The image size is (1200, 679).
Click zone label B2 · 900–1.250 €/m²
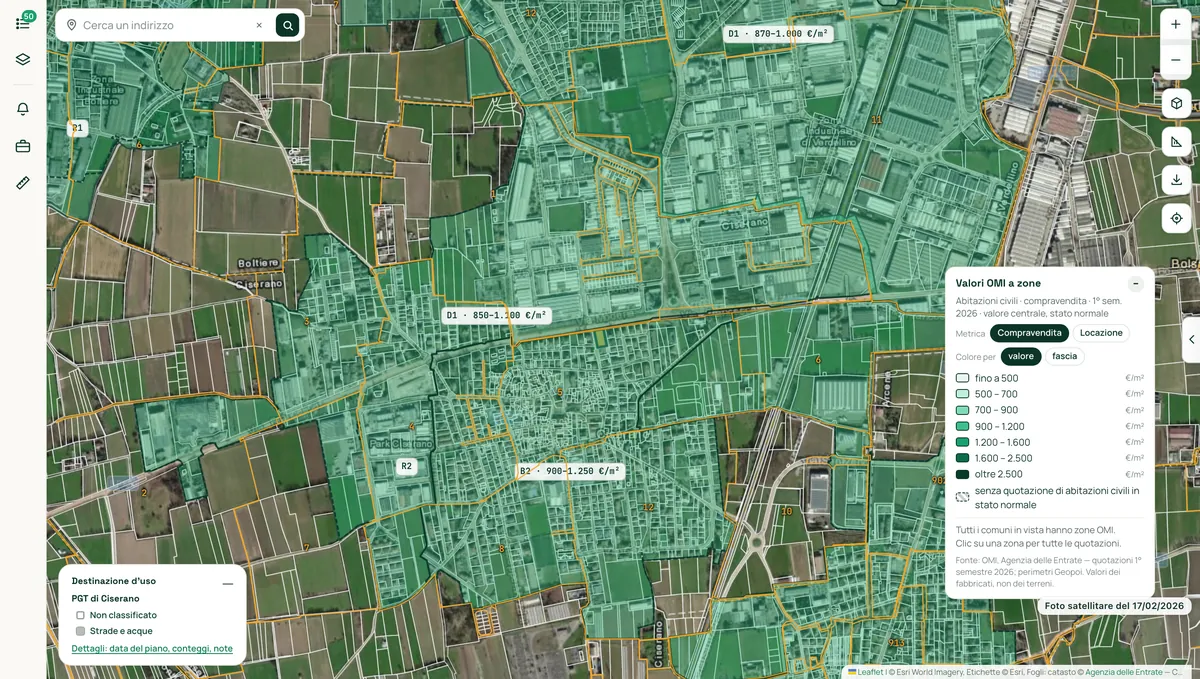(569, 471)
